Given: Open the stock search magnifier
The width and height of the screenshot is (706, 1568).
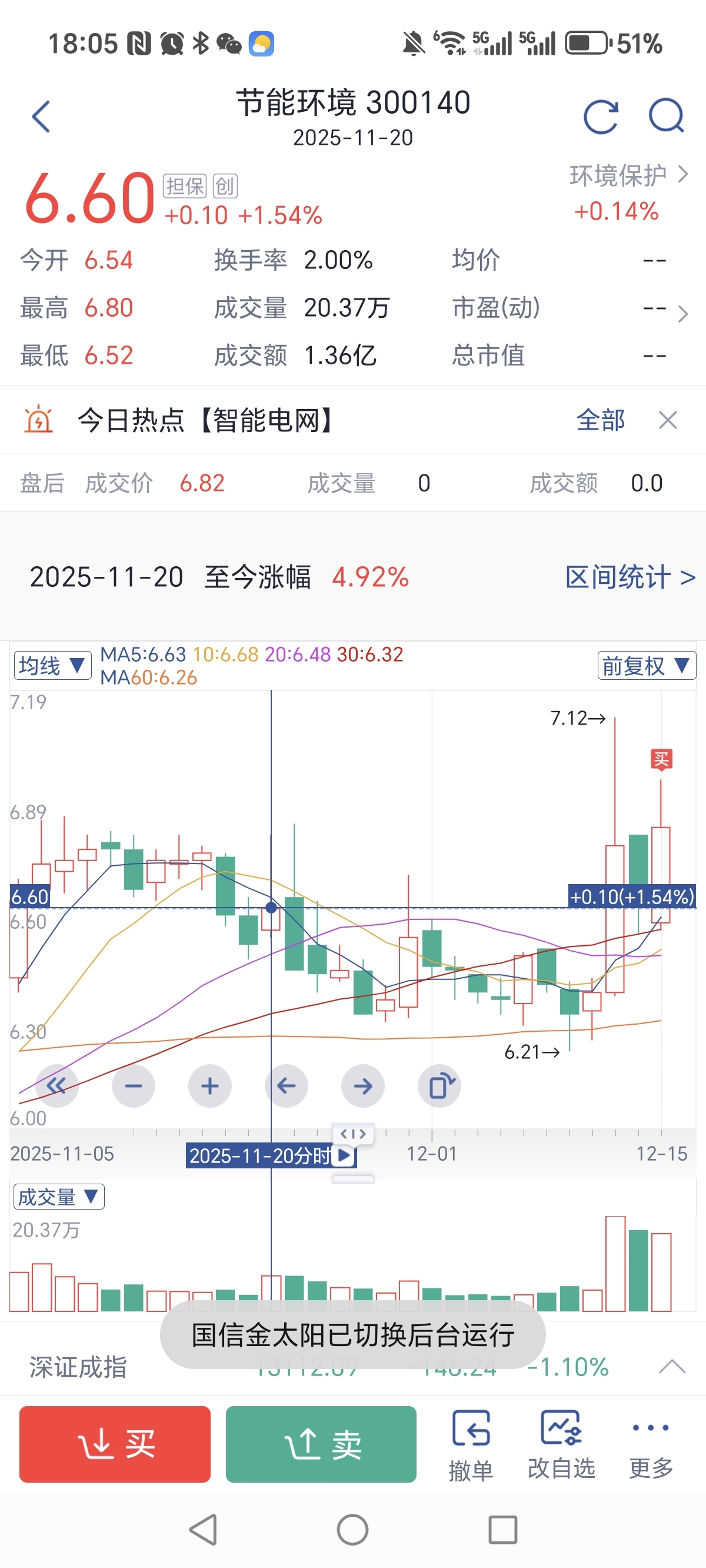Looking at the screenshot, I should 667,115.
